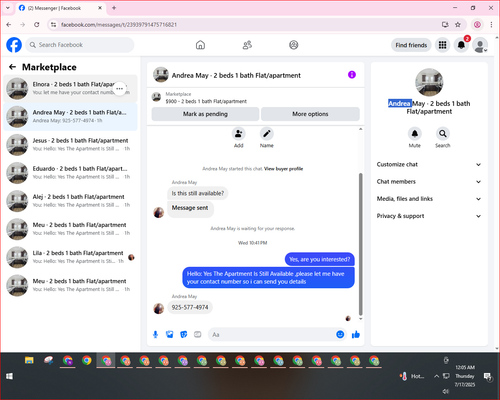Open a new Chrome tab
Viewport: 500px width, 400px height.
click(114, 8)
